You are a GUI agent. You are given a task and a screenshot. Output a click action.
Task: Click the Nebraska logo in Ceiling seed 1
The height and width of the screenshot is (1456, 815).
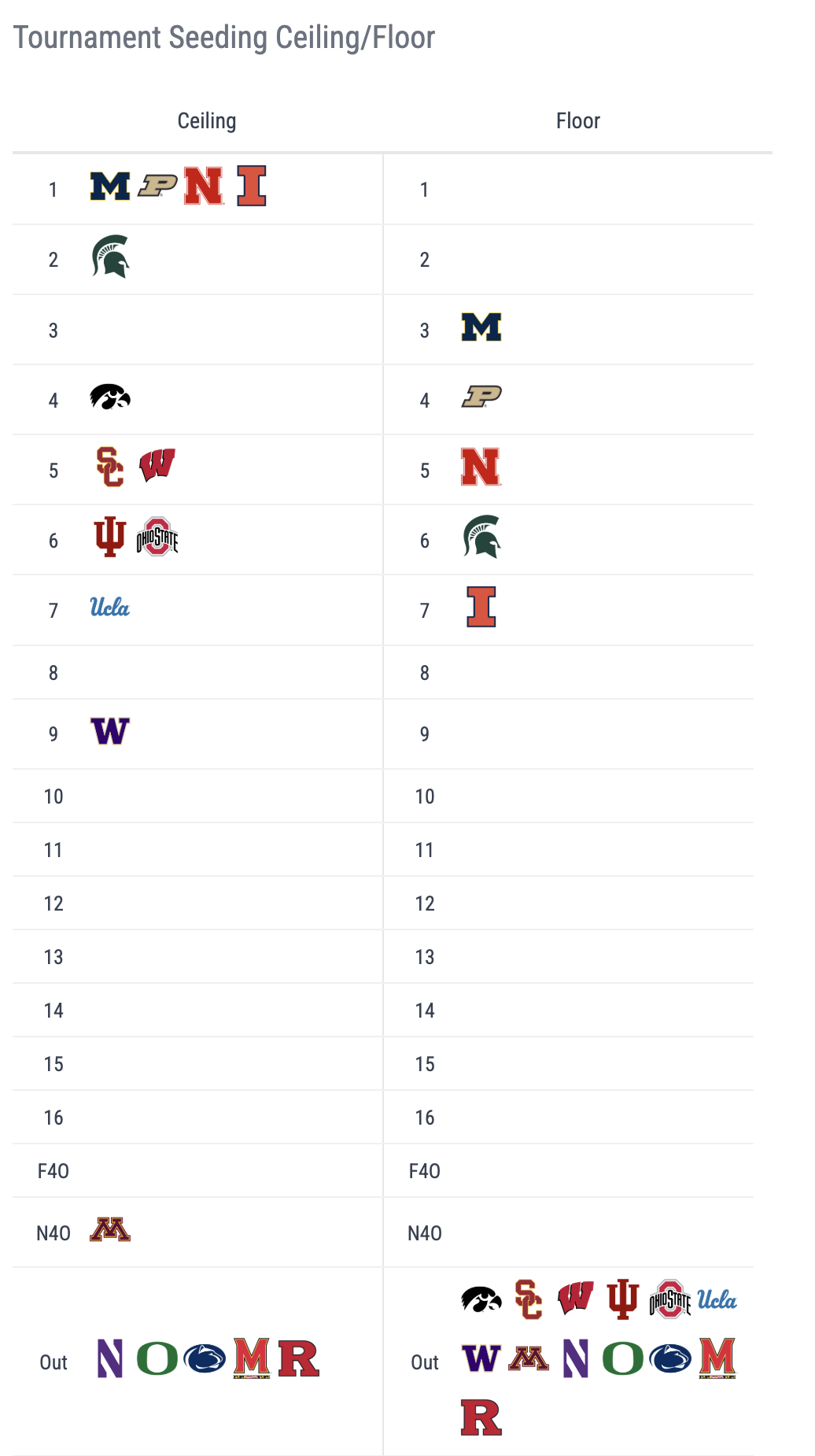pyautogui.click(x=204, y=187)
